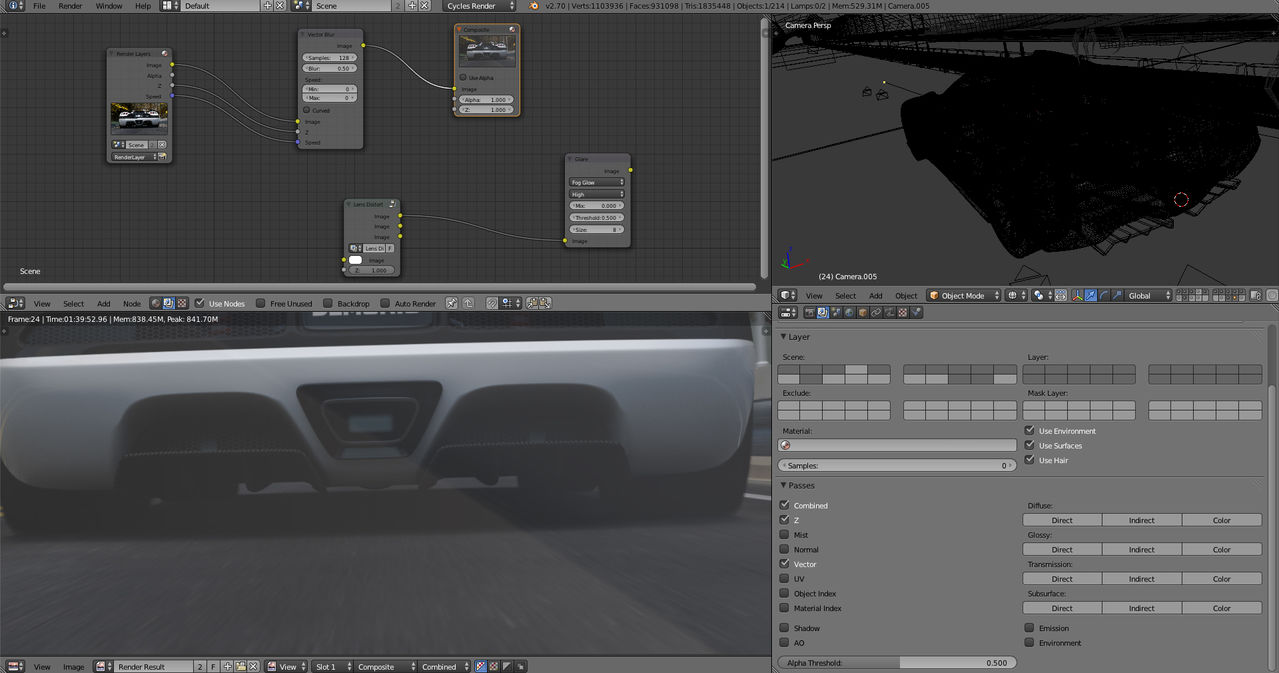Viewport: 1279px width, 673px height.
Task: Click the Glossy Indirect pass button
Action: 1142,549
